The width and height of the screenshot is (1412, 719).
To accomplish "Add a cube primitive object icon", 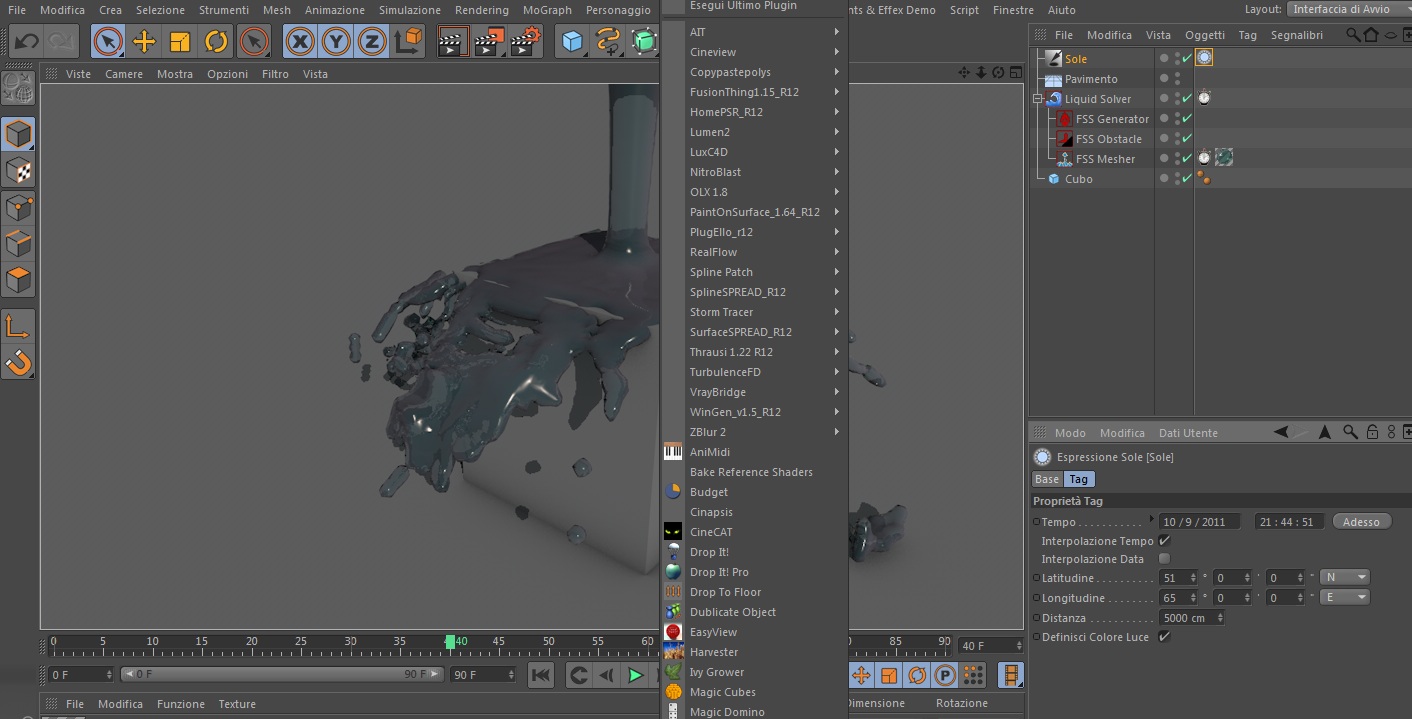I will pyautogui.click(x=572, y=42).
